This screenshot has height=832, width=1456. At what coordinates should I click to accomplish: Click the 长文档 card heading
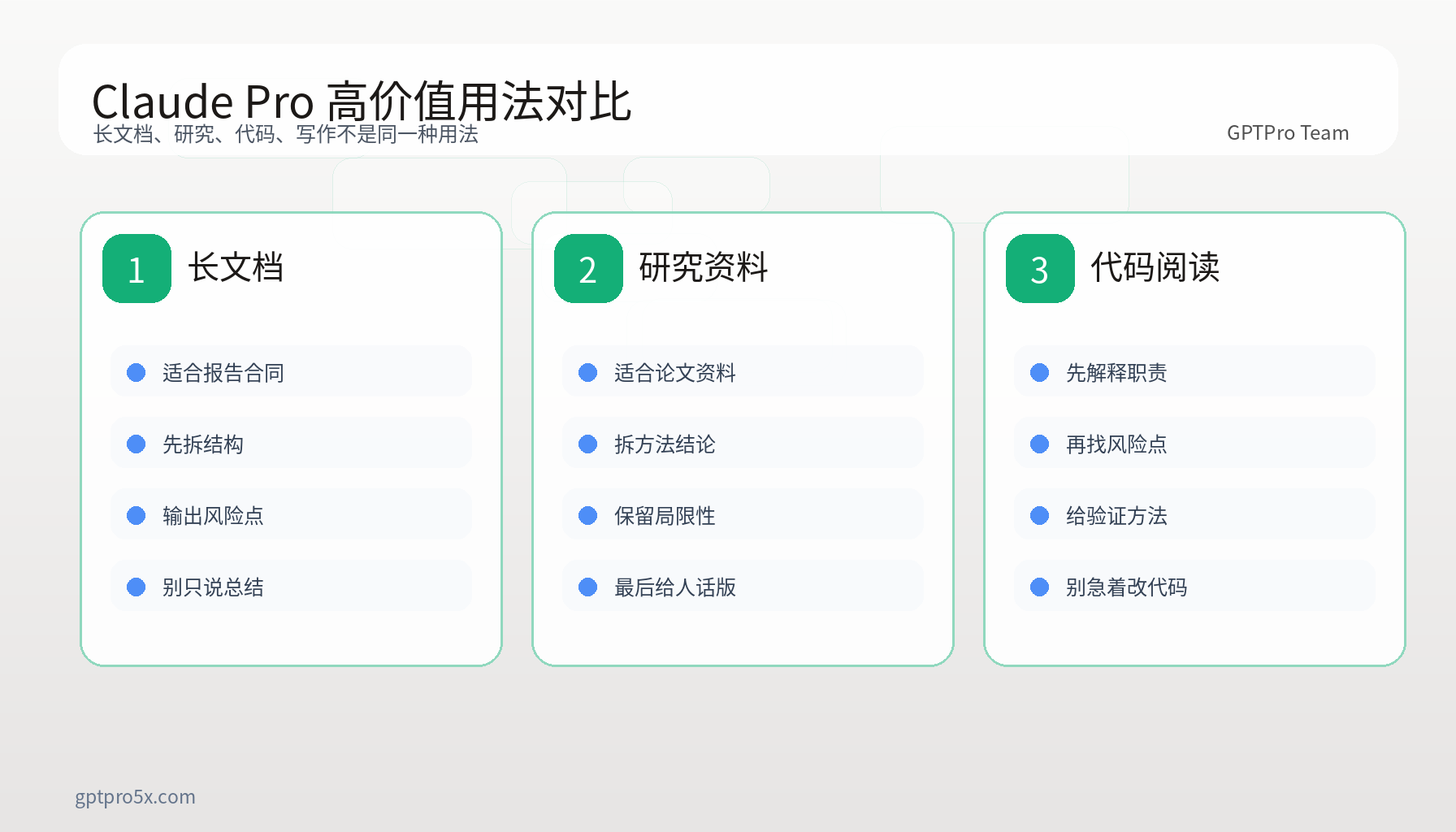(x=236, y=267)
